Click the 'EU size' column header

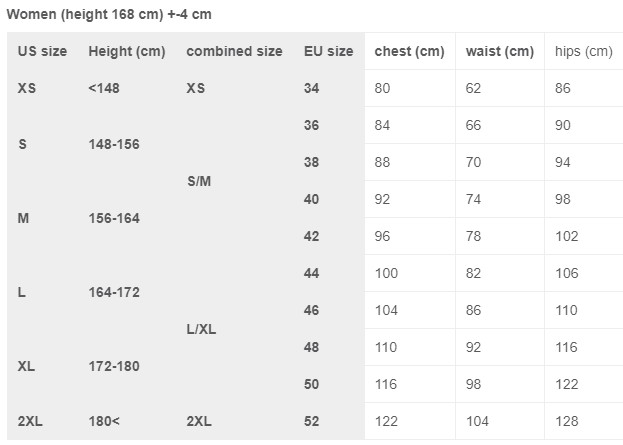tap(329, 51)
